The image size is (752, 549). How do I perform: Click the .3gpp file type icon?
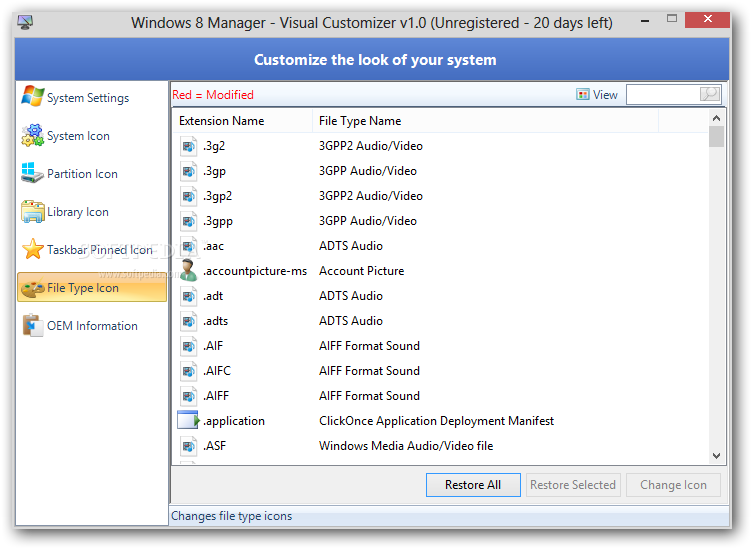pyautogui.click(x=188, y=221)
